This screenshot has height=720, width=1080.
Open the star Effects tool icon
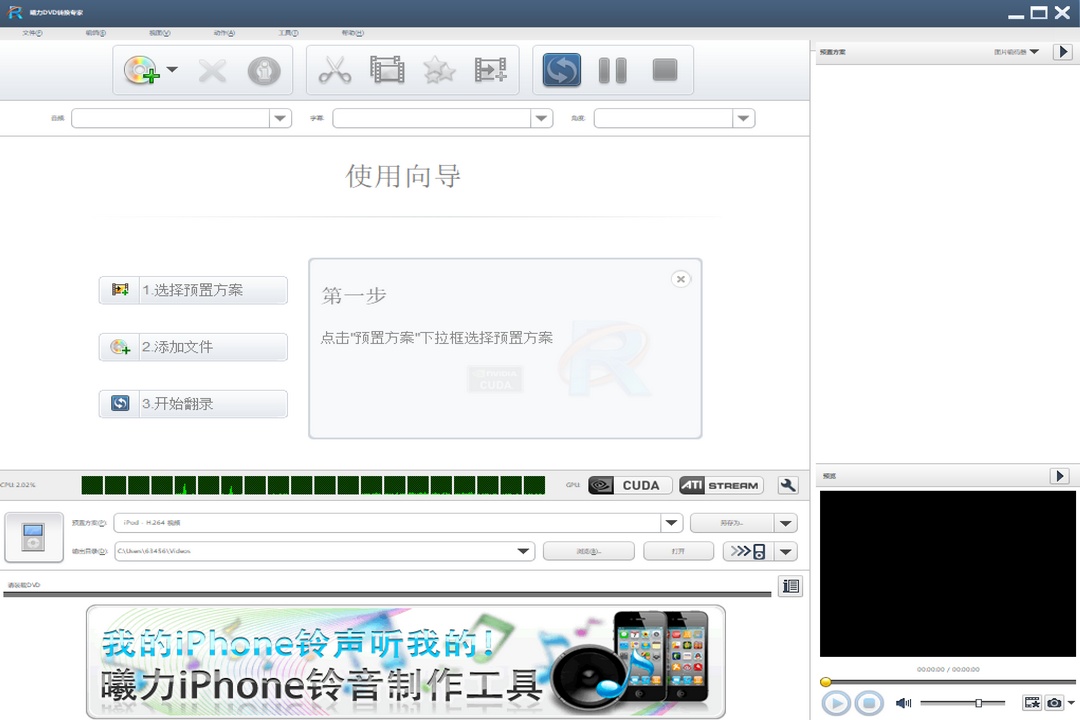[x=438, y=70]
